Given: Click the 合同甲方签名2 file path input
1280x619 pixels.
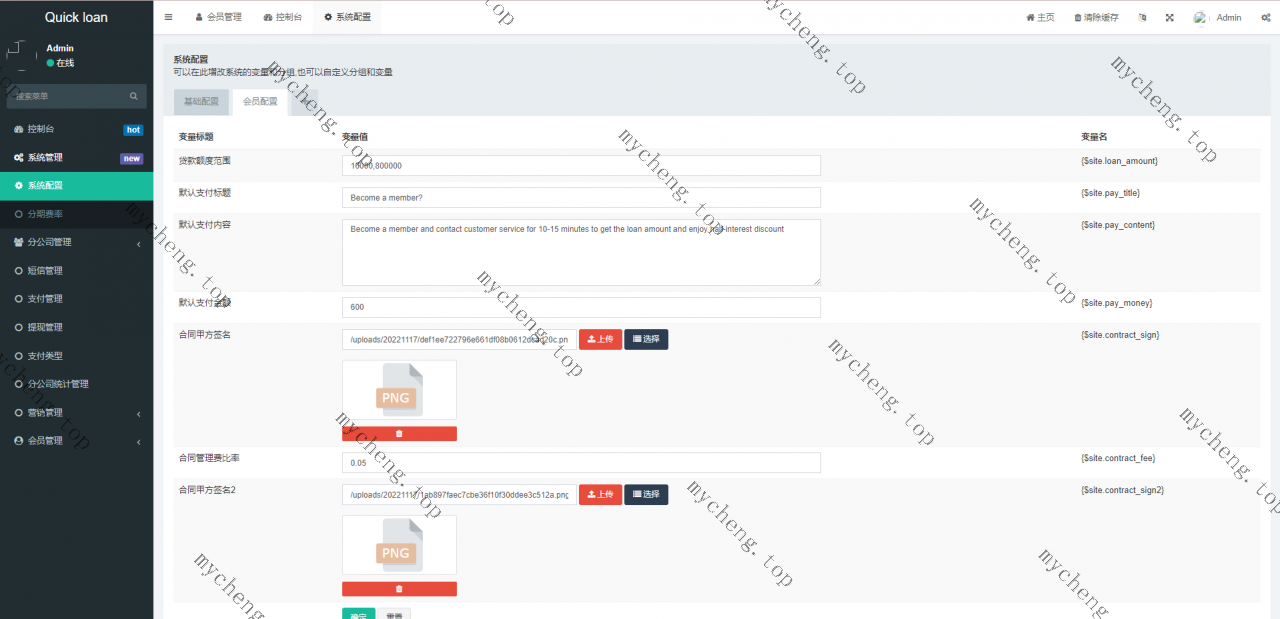Looking at the screenshot, I should point(459,494).
